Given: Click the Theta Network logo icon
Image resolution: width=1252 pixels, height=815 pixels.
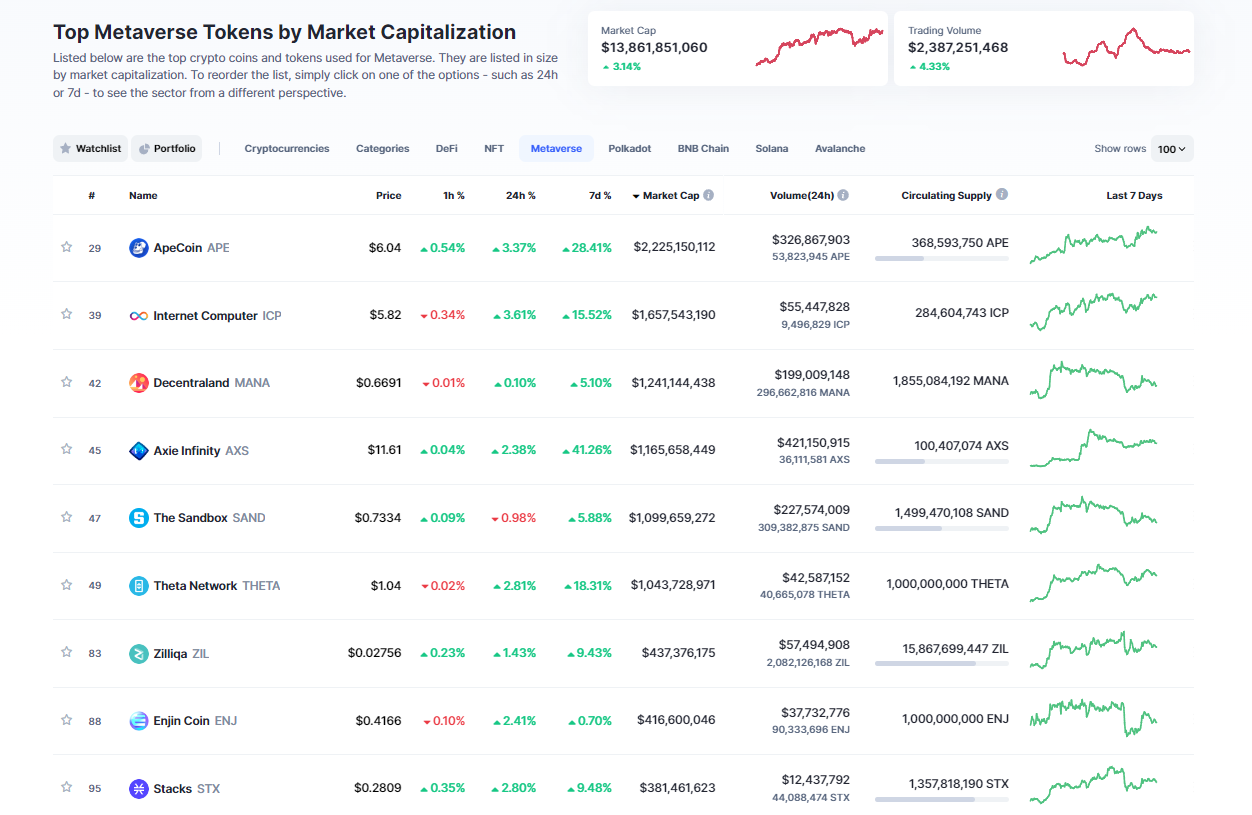Looking at the screenshot, I should point(139,586).
